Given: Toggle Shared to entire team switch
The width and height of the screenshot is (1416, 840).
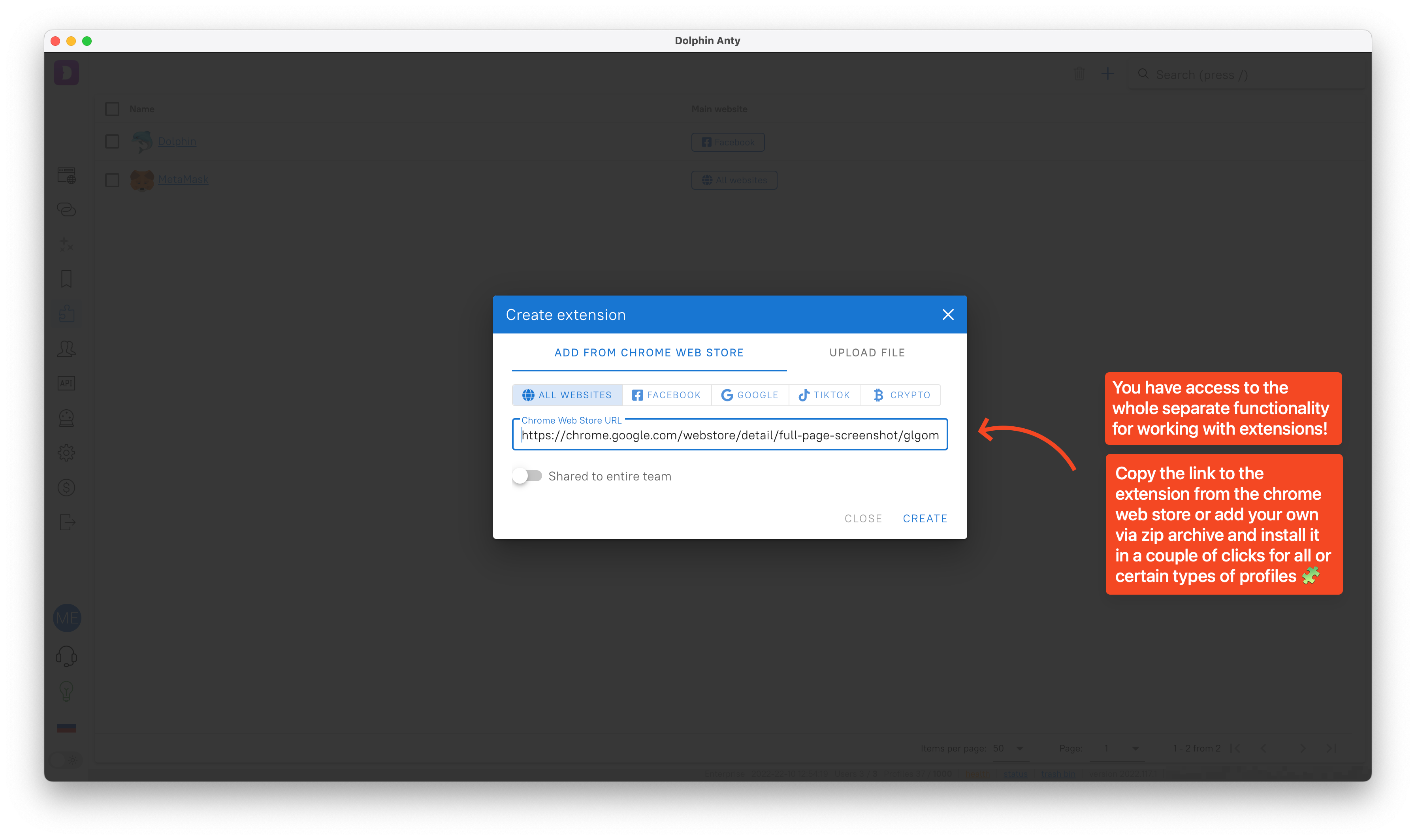Looking at the screenshot, I should click(527, 476).
